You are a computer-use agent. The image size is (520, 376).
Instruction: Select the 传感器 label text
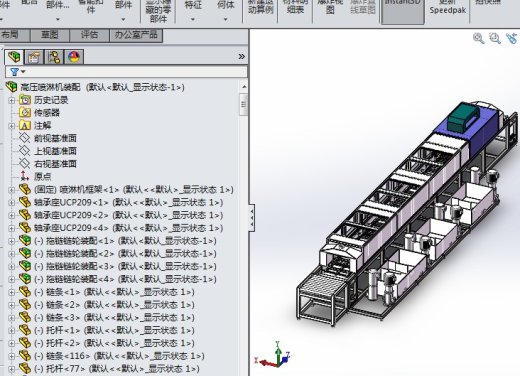(x=47, y=113)
